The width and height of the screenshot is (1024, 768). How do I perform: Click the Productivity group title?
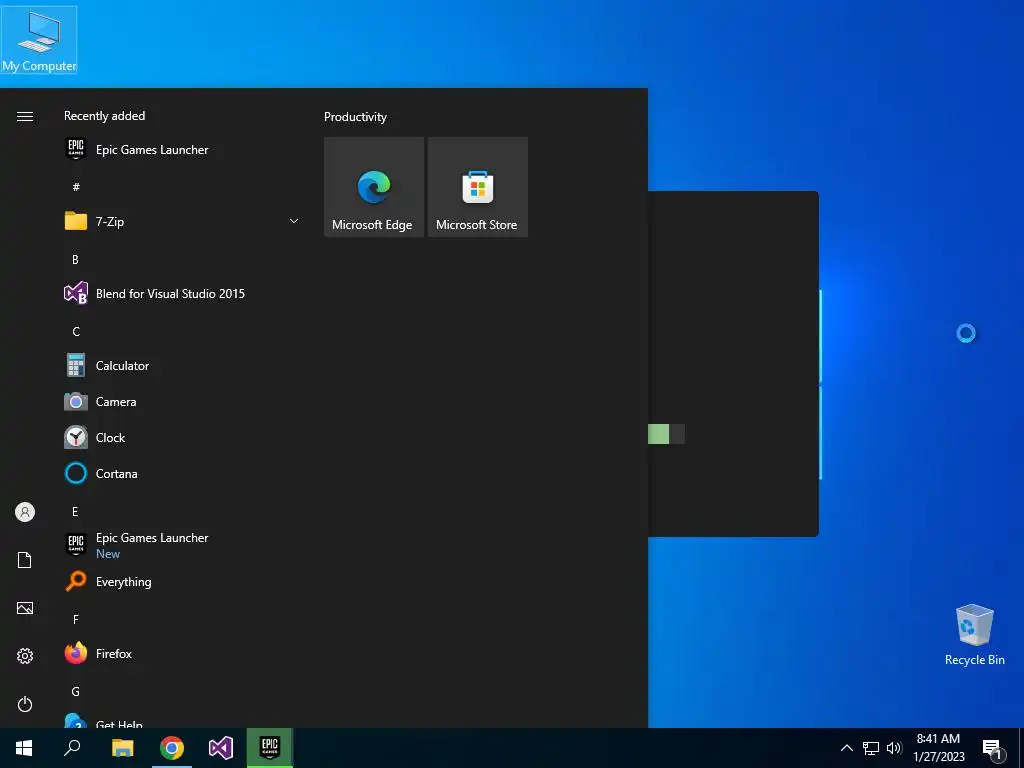click(x=355, y=117)
